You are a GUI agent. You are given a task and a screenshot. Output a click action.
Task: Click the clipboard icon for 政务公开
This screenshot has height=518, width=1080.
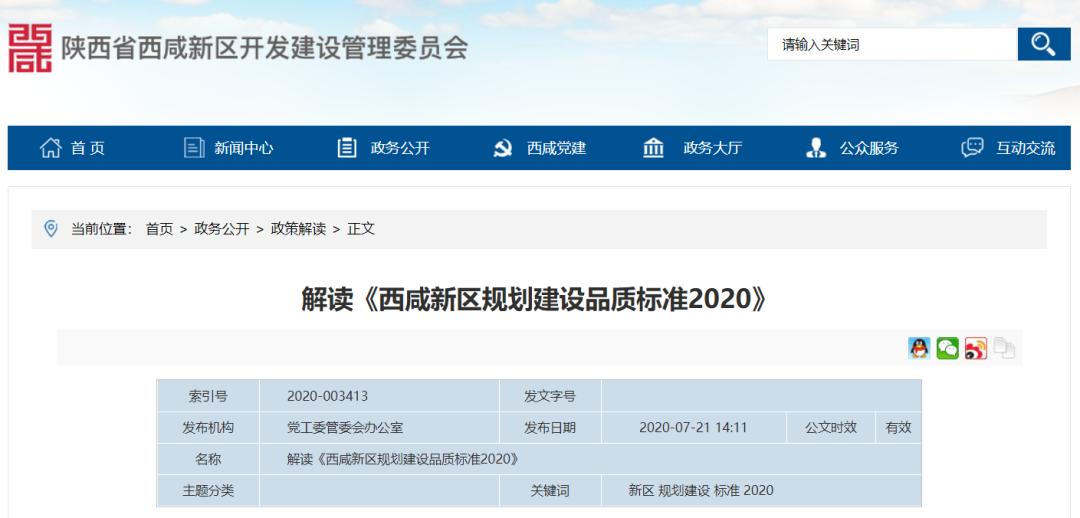[347, 147]
